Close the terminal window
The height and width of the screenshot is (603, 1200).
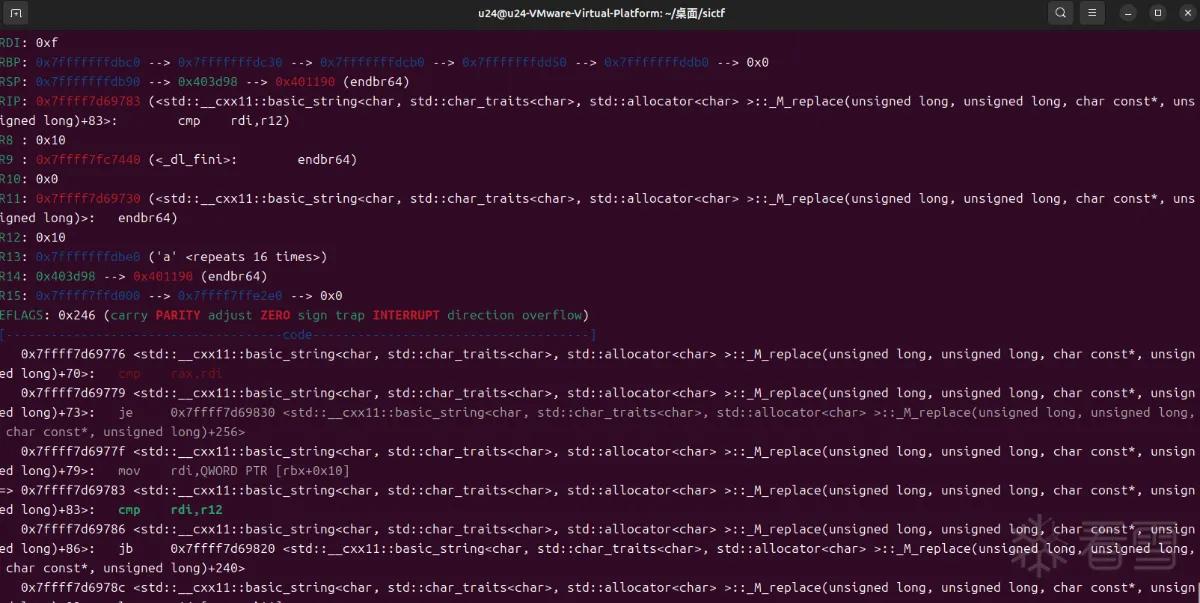1185,13
